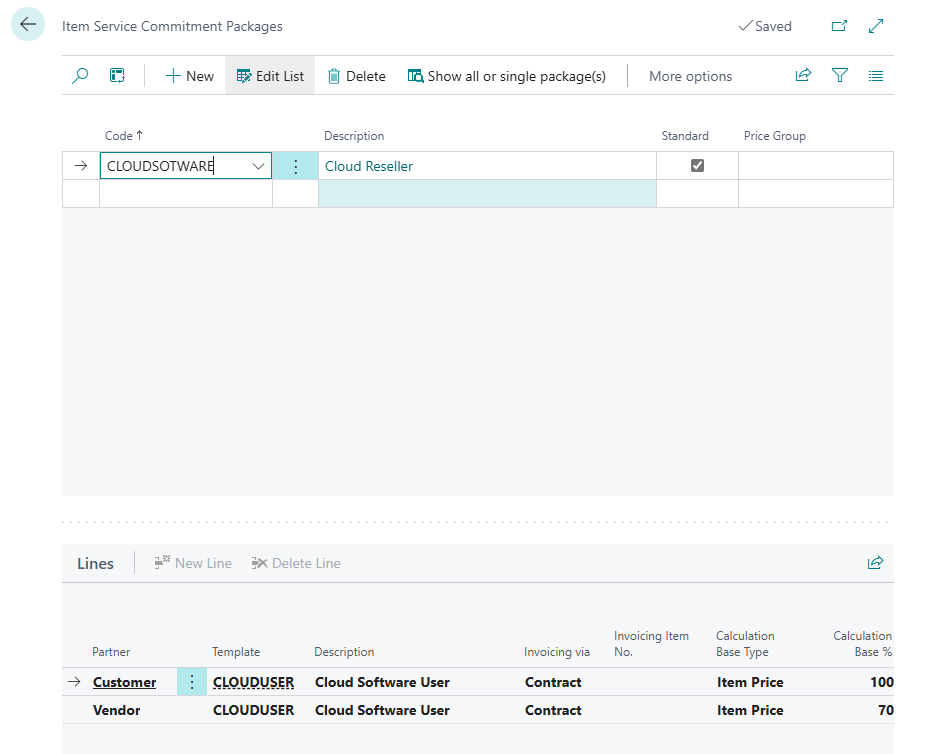
Task: Toggle the list view layout icon
Action: (x=876, y=76)
